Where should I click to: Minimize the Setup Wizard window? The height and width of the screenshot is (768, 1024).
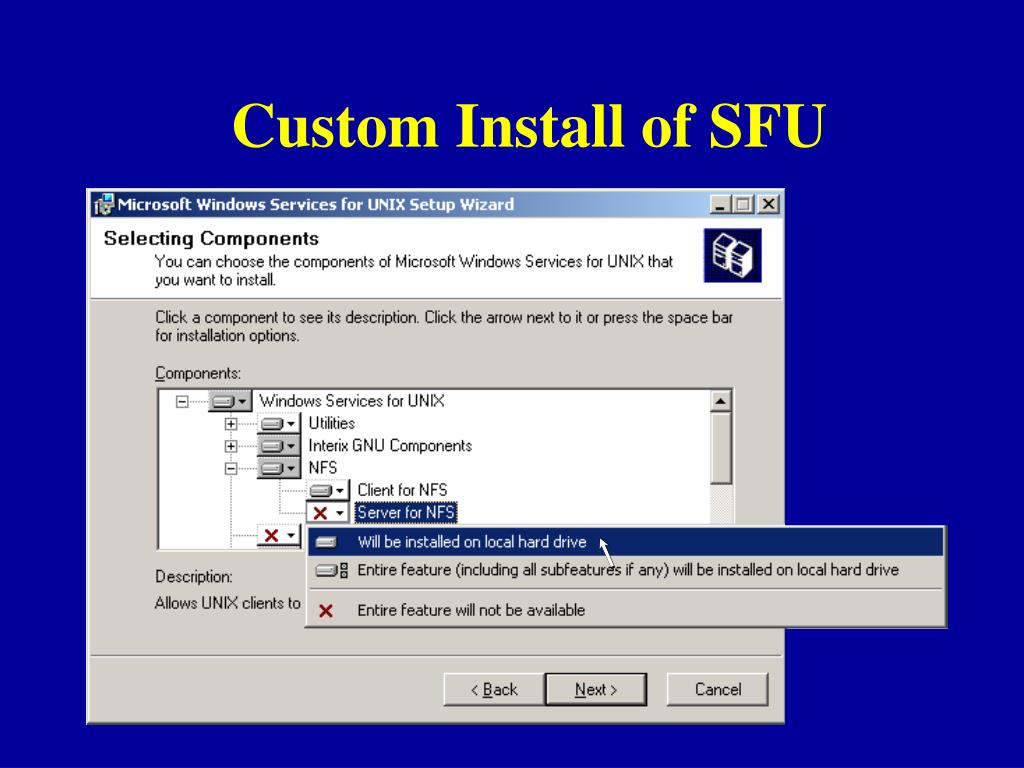[720, 205]
